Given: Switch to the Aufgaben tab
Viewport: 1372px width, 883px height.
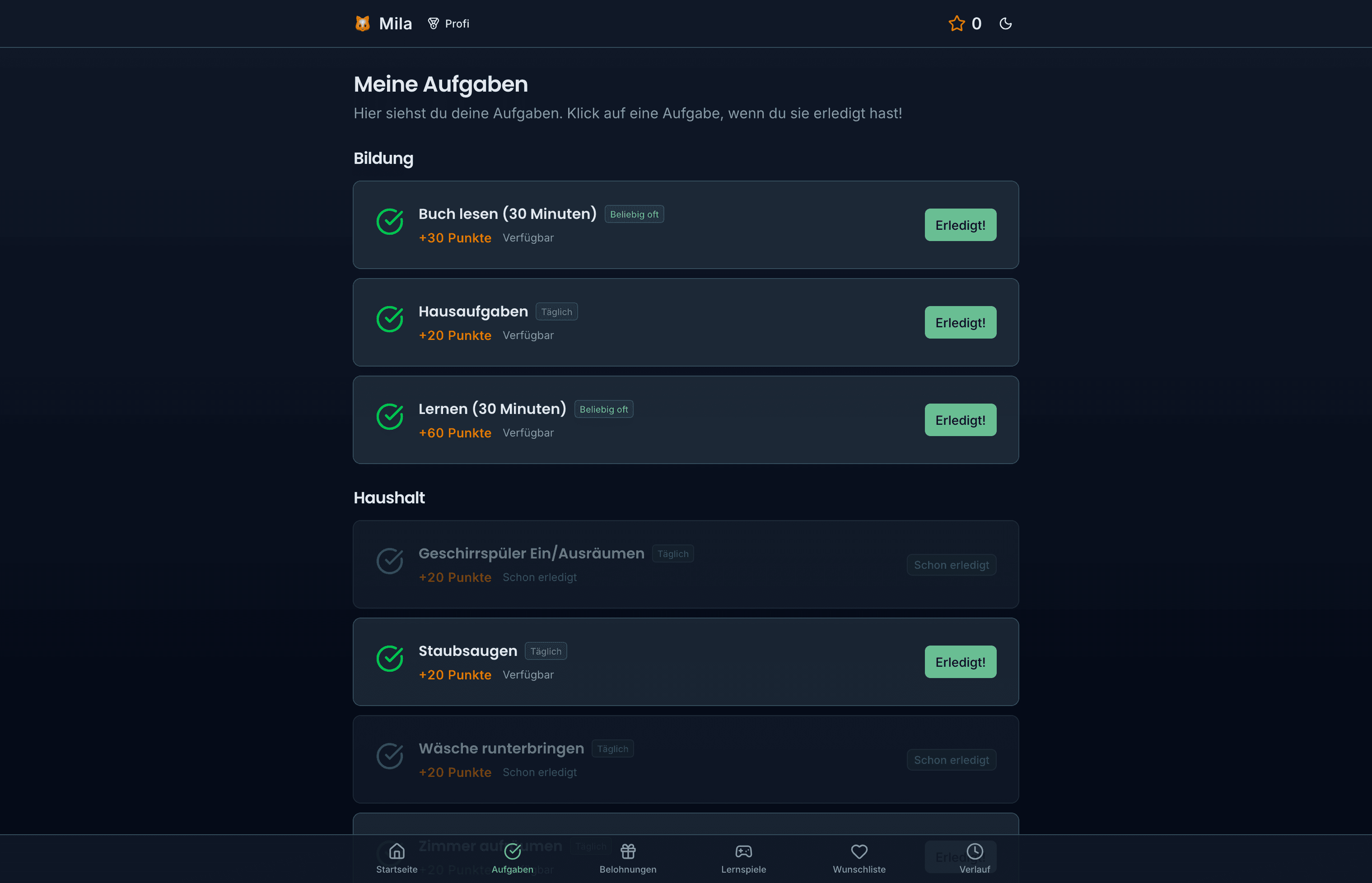Looking at the screenshot, I should pyautogui.click(x=513, y=858).
